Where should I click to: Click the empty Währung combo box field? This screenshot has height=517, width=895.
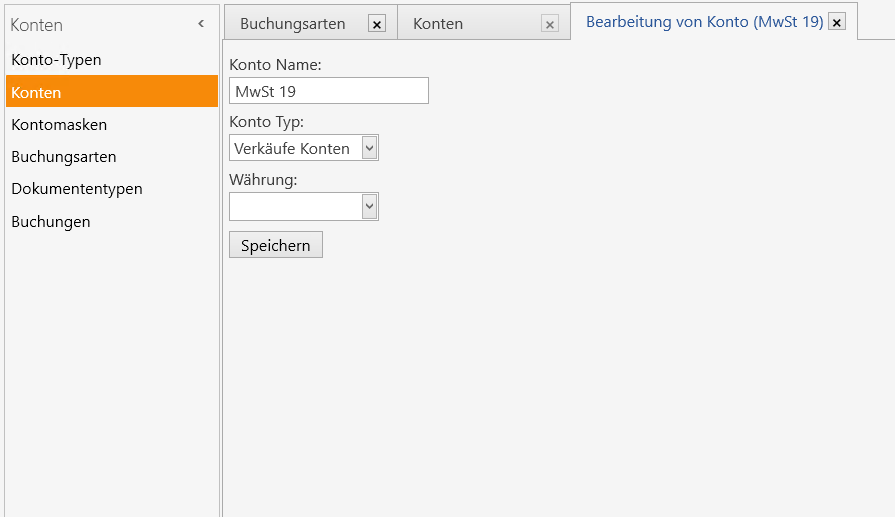296,207
